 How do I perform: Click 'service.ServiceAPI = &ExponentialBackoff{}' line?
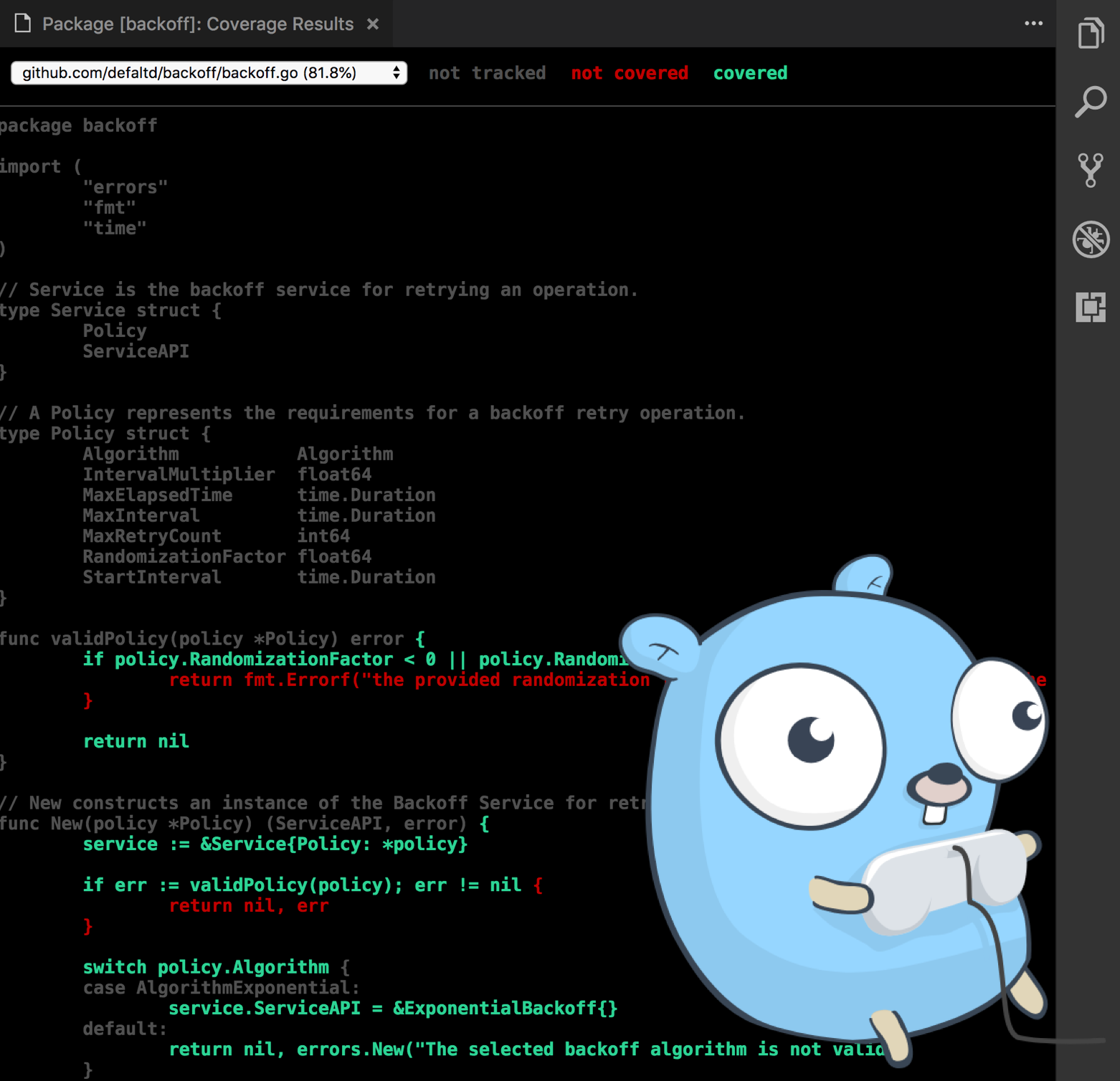pos(393,1009)
